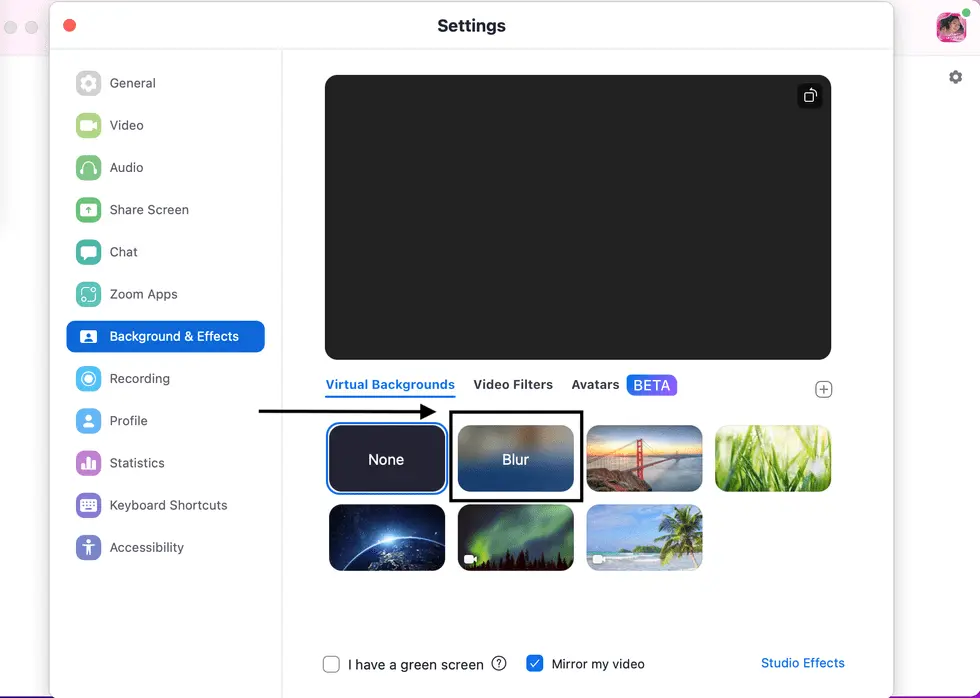Open the General settings section
Viewport: 980px width, 698px height.
[88, 83]
